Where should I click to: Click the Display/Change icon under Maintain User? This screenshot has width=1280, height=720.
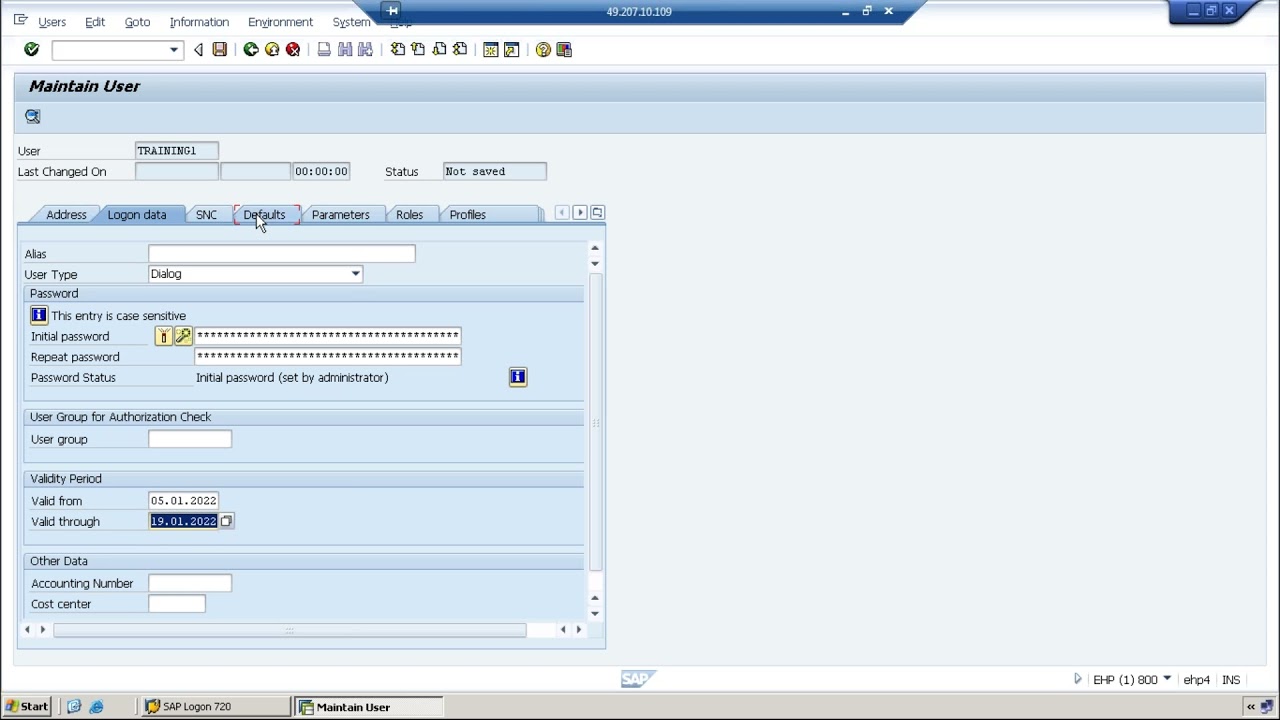click(x=33, y=116)
